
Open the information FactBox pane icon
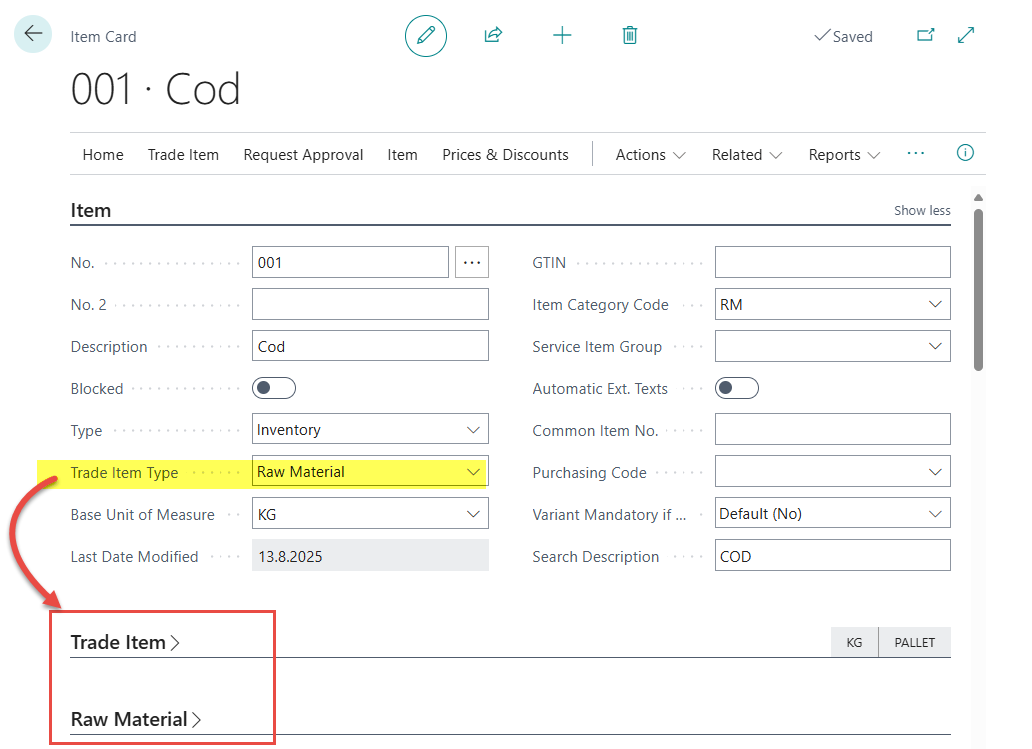(965, 153)
